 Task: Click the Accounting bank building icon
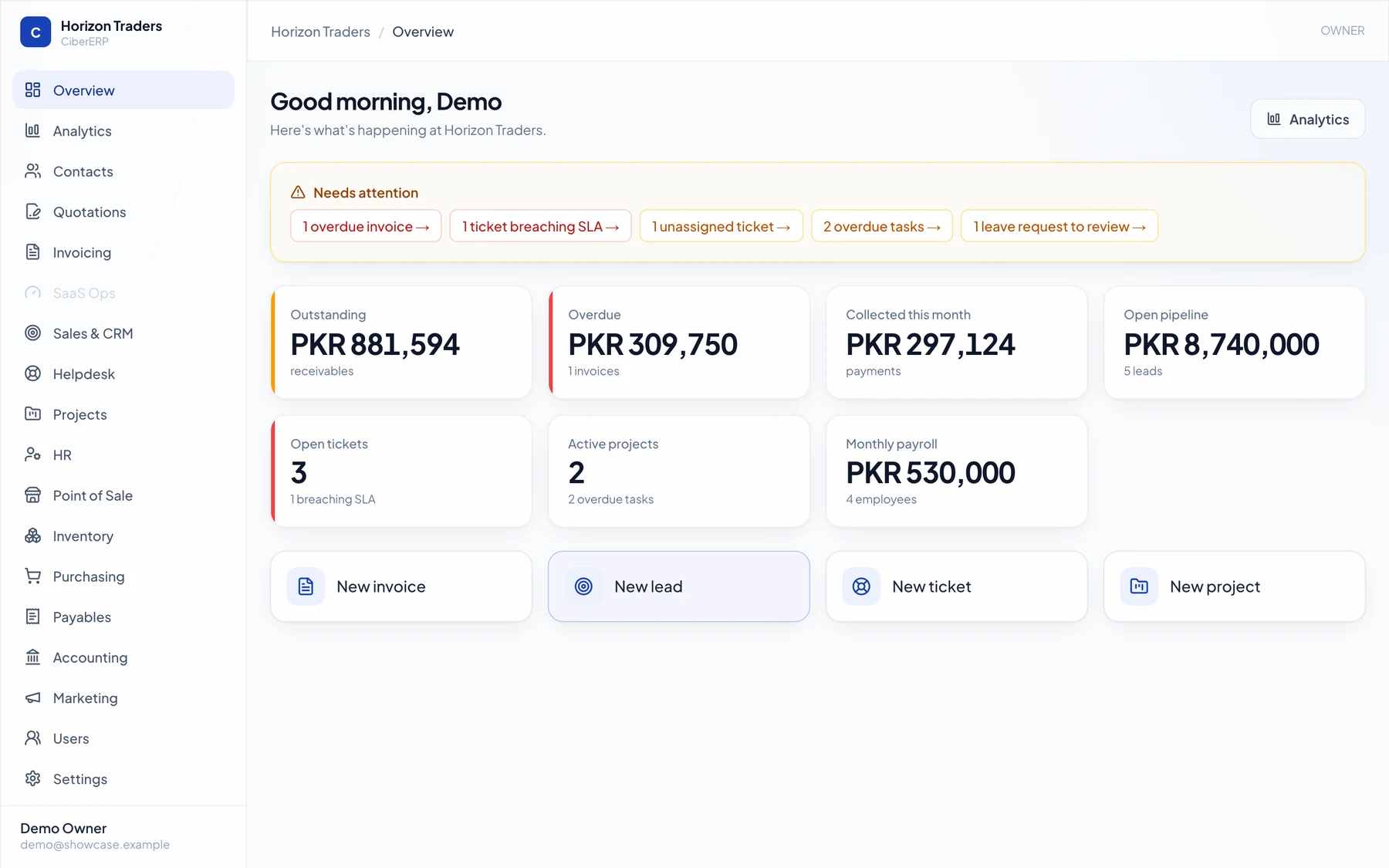[32, 657]
